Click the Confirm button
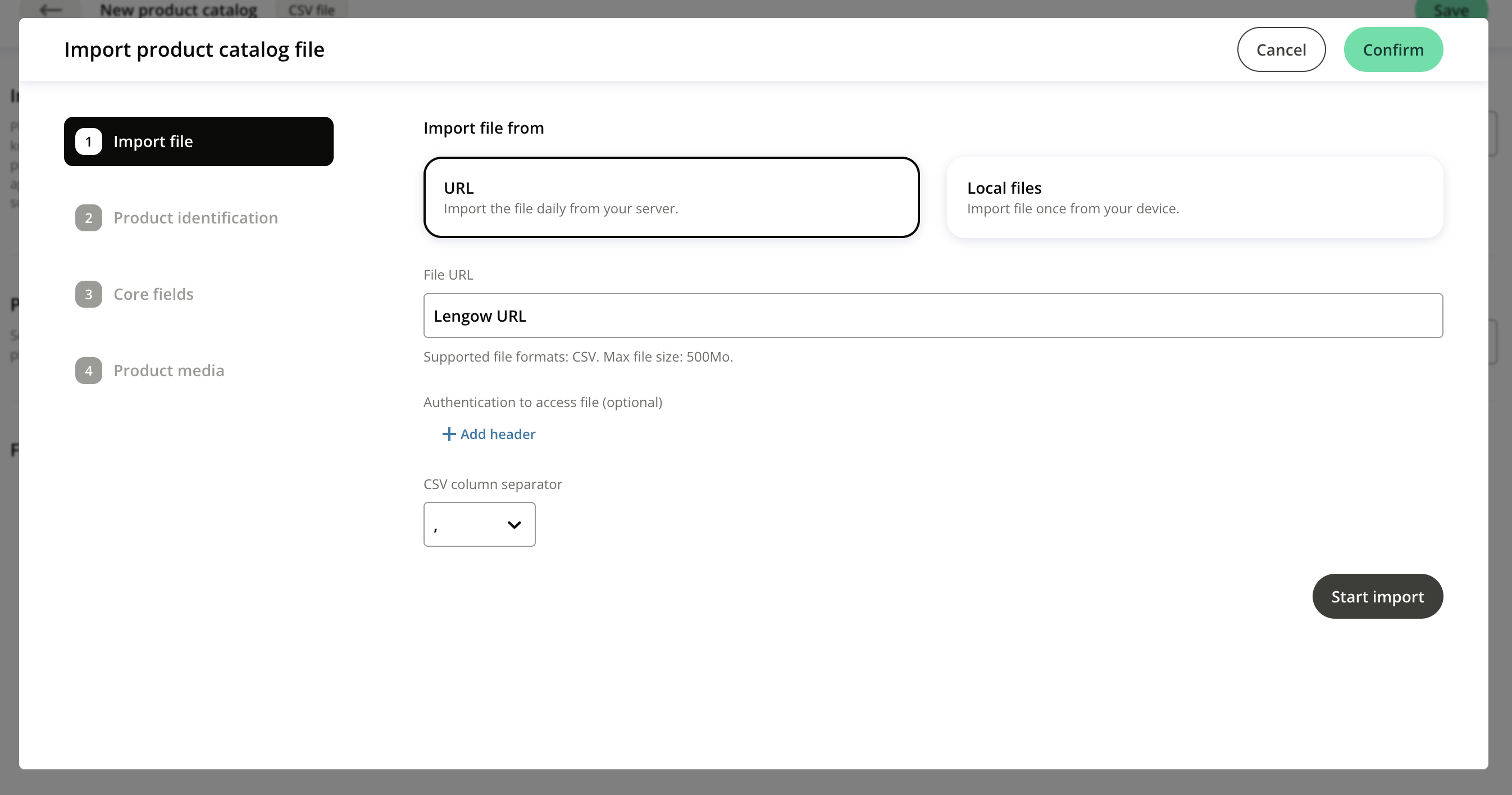 1393,50
